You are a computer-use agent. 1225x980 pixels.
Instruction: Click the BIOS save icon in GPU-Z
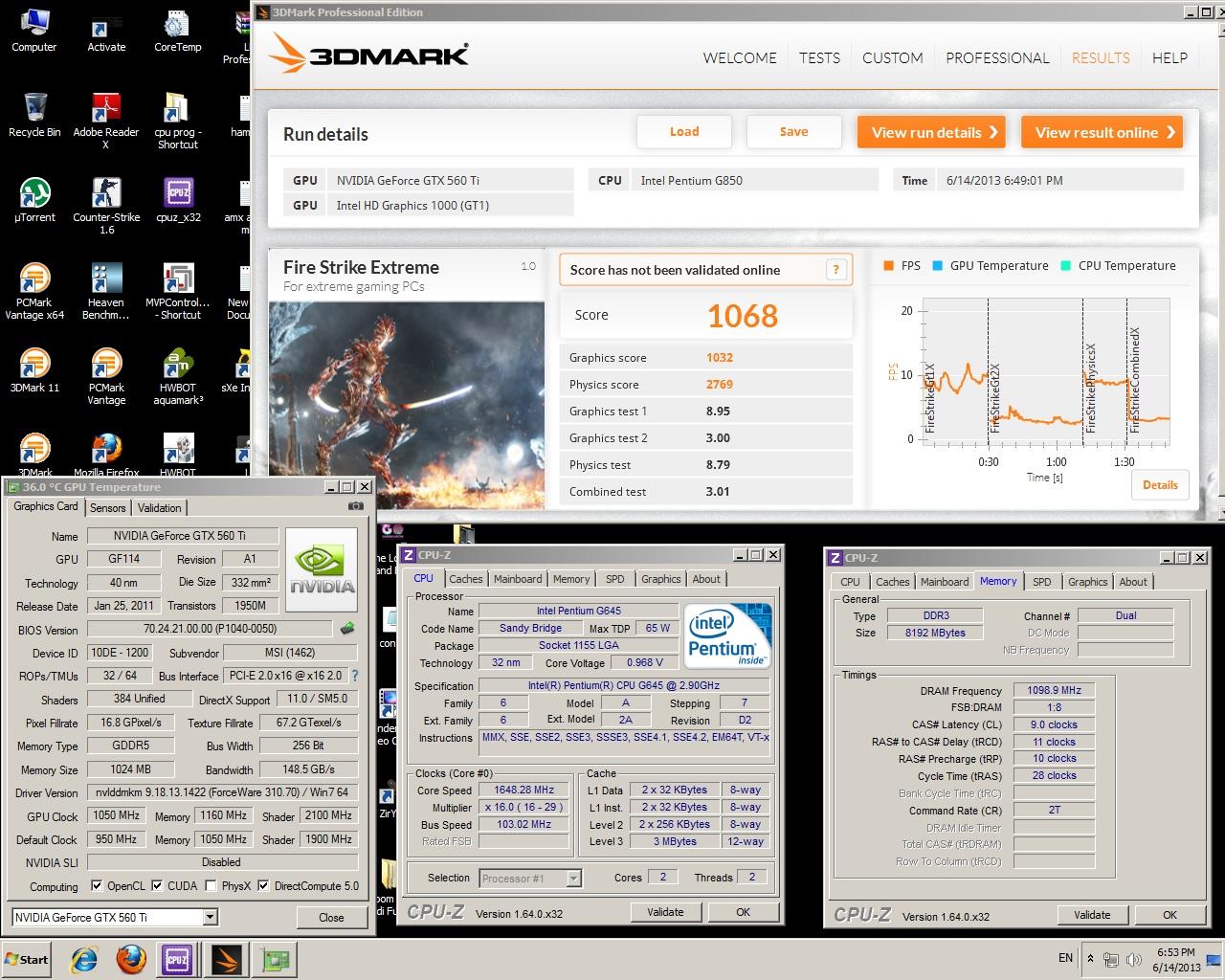(347, 629)
